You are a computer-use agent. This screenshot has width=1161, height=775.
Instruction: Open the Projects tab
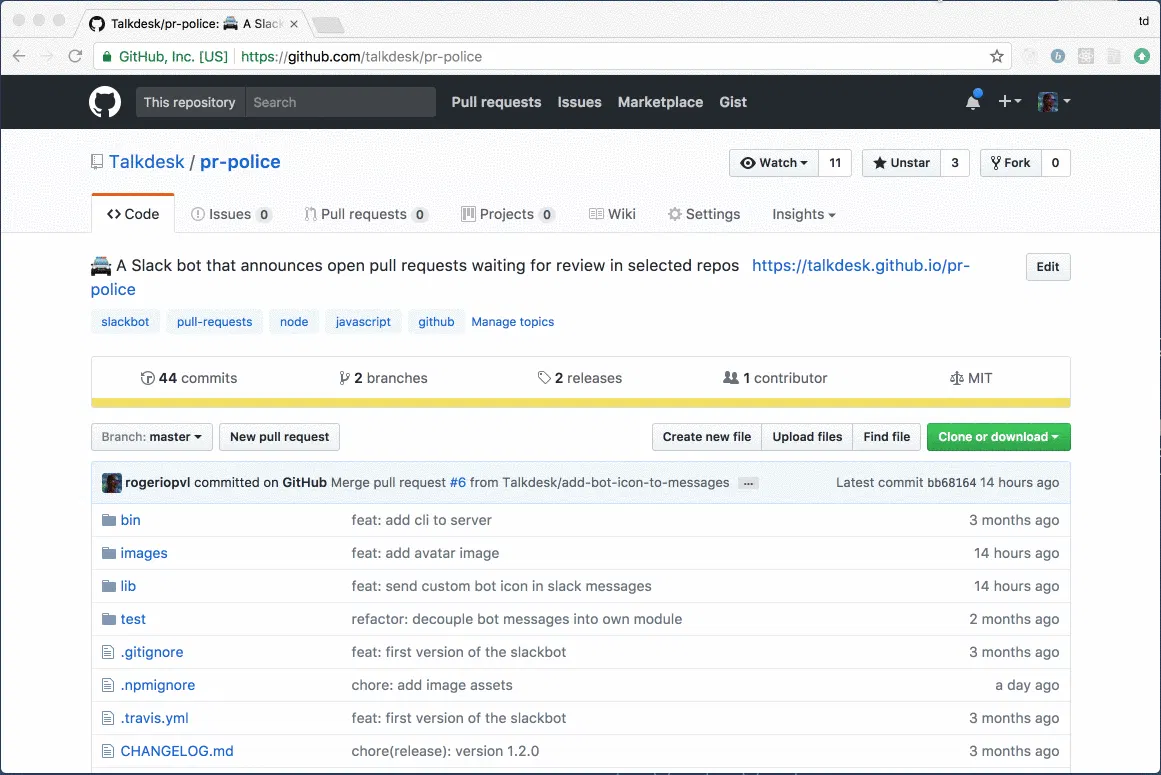coord(508,214)
